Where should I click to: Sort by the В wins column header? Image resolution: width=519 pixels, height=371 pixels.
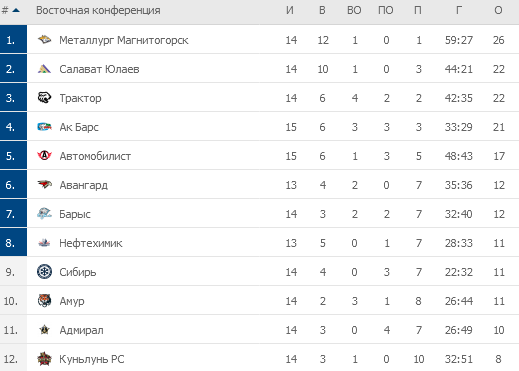[x=322, y=10]
